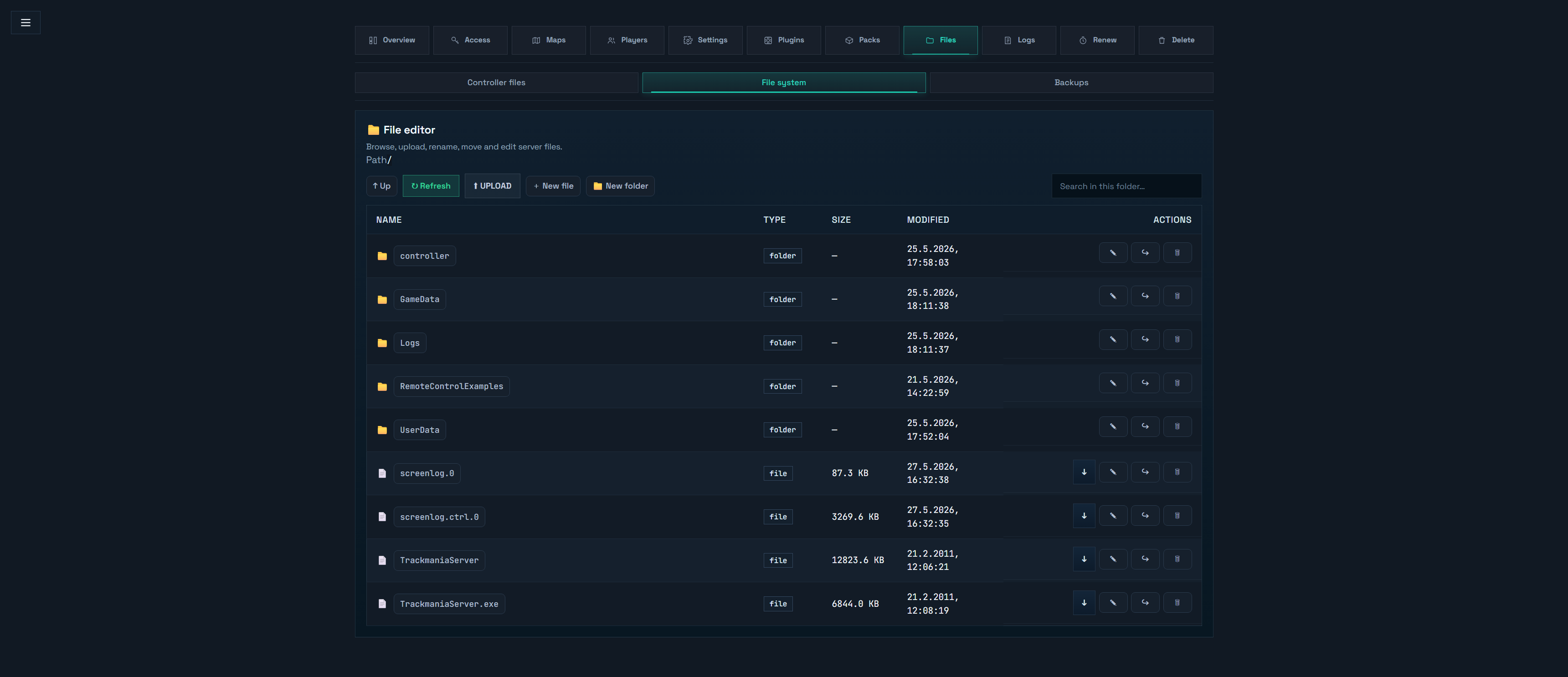
Task: Open the RemoteControlExamples folder
Action: pyautogui.click(x=451, y=386)
